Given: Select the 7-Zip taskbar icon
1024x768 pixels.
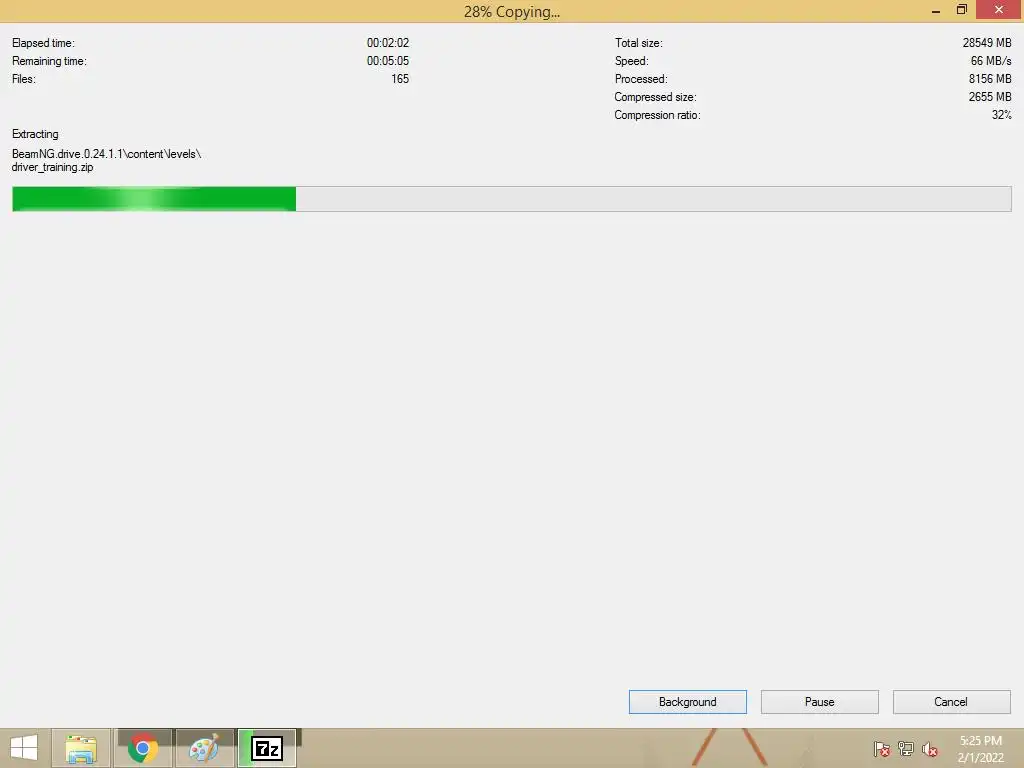Looking at the screenshot, I should 267,748.
